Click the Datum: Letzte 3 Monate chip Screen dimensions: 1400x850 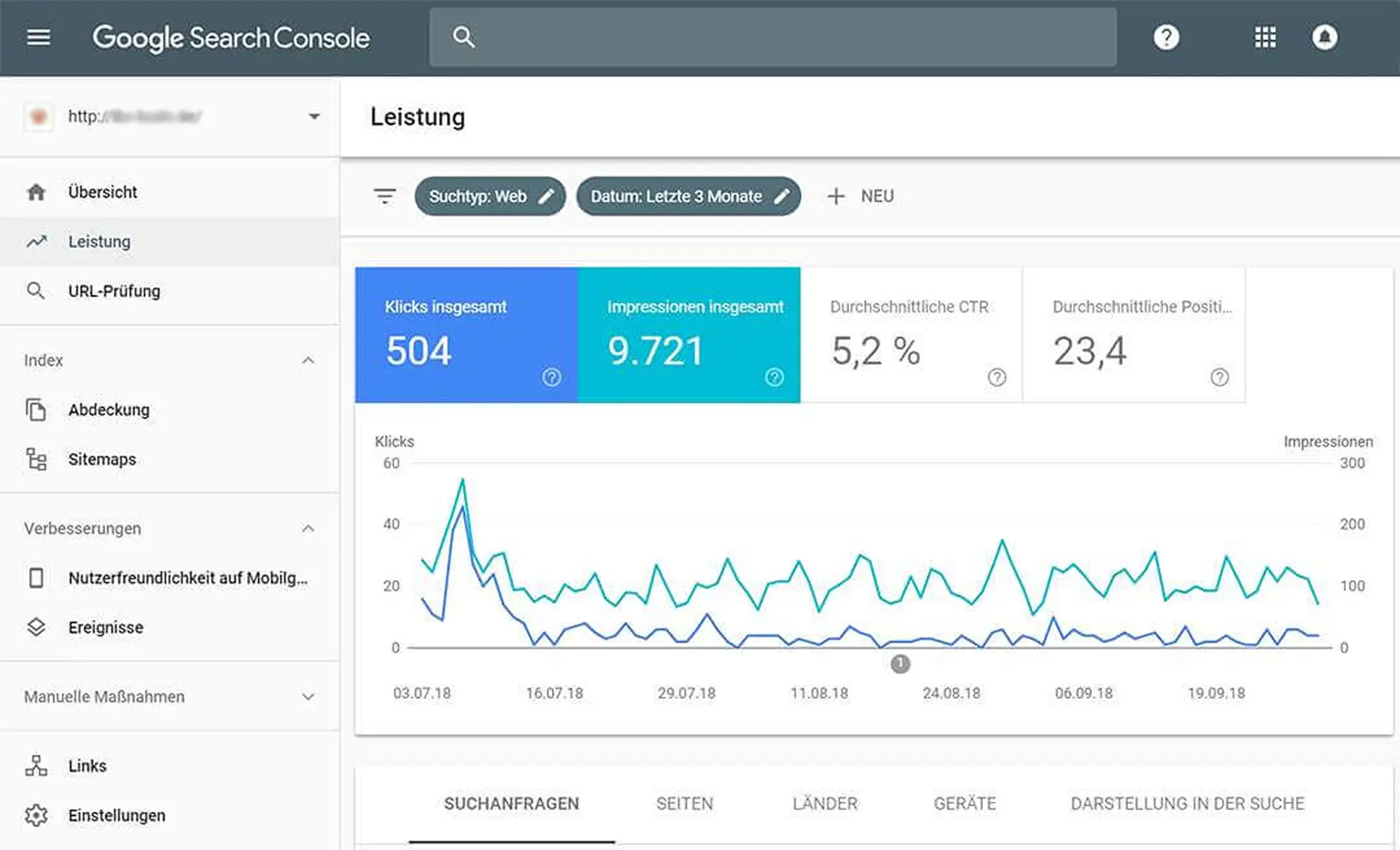pyautogui.click(x=688, y=196)
